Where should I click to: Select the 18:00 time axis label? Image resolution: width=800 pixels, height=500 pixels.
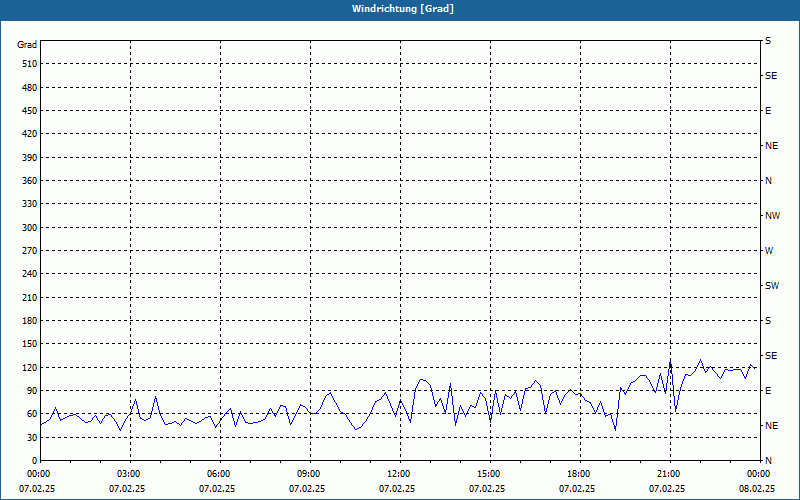pyautogui.click(x=579, y=474)
